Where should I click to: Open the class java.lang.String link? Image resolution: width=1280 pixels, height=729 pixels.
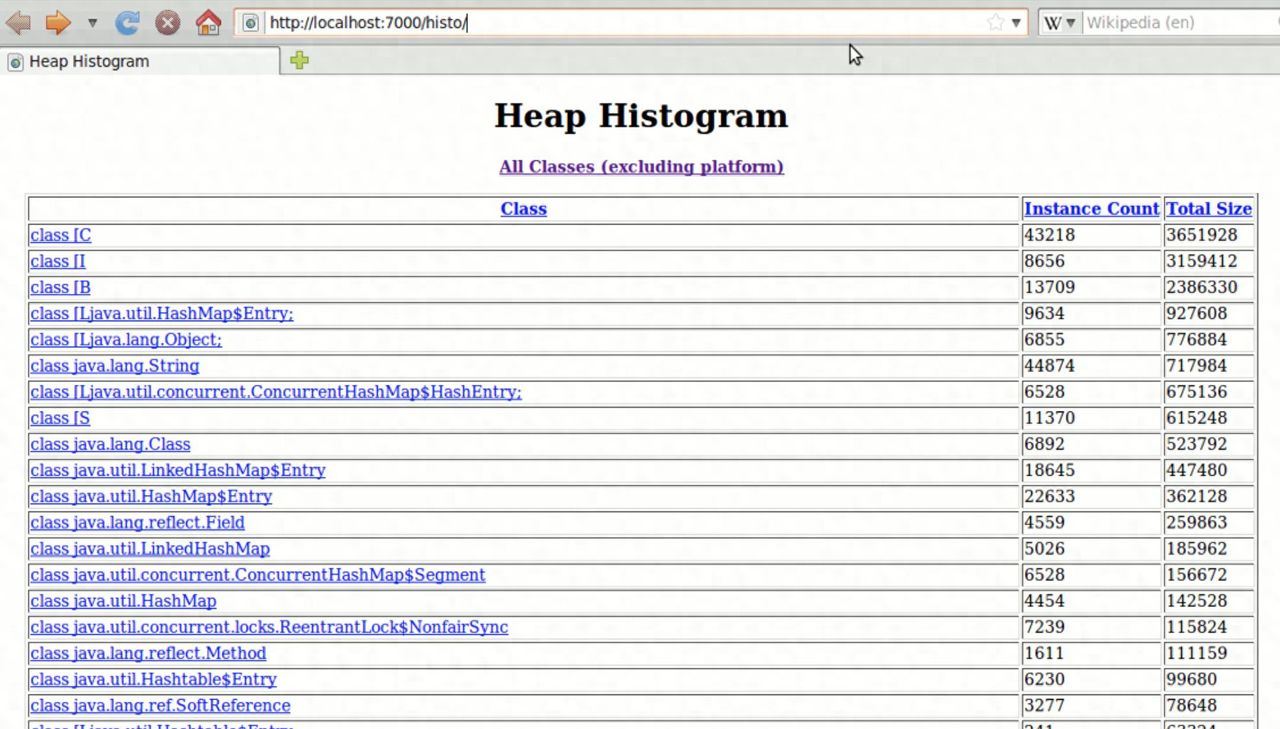pyautogui.click(x=114, y=366)
